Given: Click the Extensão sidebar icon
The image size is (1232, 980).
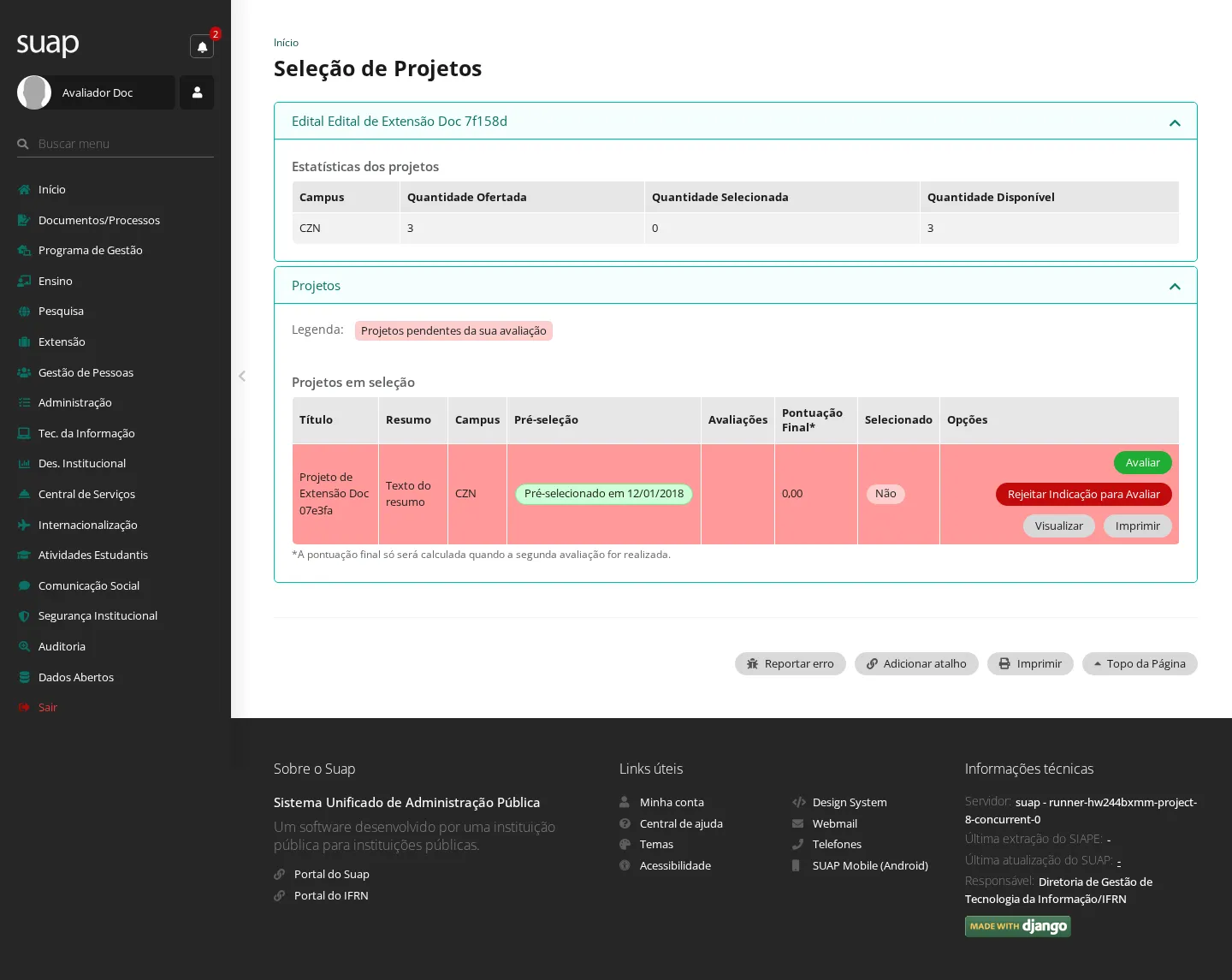Looking at the screenshot, I should click(24, 342).
